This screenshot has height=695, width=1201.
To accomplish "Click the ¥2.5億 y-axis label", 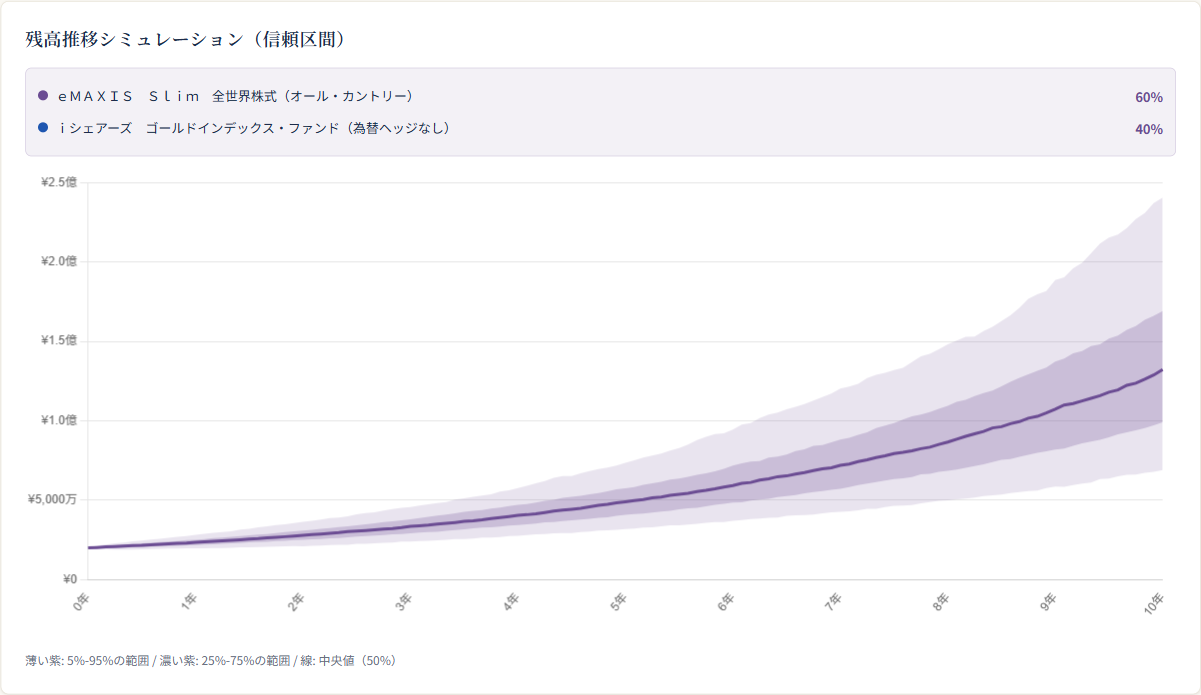I will pyautogui.click(x=58, y=182).
